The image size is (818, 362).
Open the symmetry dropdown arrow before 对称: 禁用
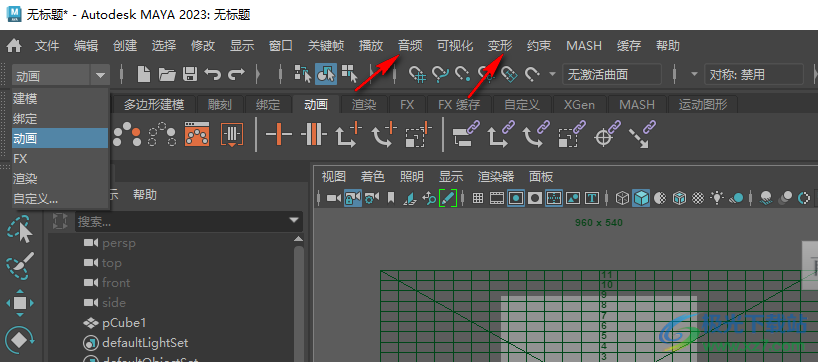coord(694,75)
